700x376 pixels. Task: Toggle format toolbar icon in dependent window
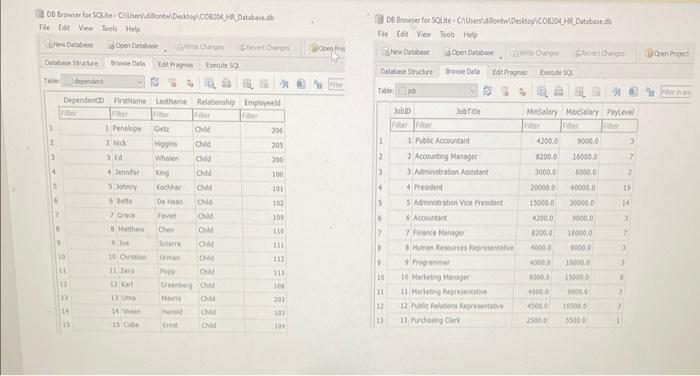tap(284, 84)
